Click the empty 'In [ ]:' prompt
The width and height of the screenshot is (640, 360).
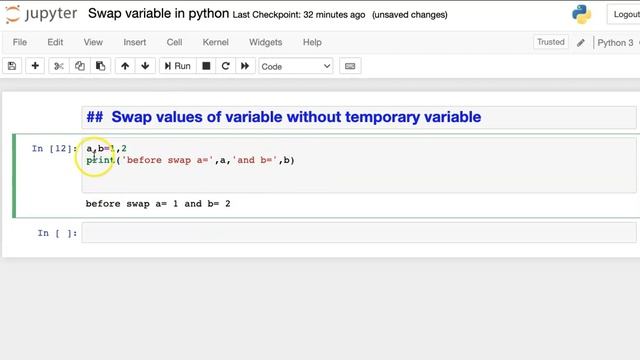point(57,233)
